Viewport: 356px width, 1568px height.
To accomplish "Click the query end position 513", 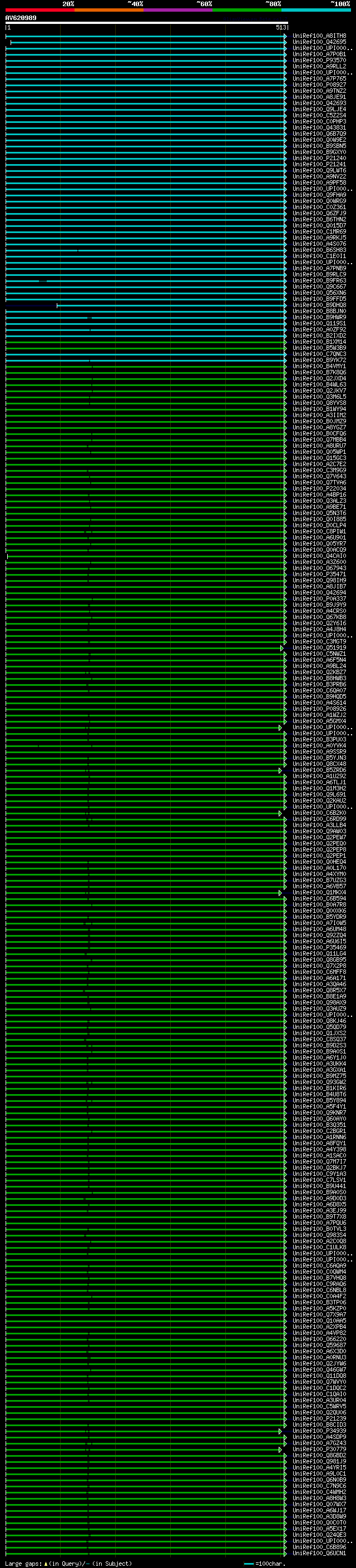I will 281,27.
